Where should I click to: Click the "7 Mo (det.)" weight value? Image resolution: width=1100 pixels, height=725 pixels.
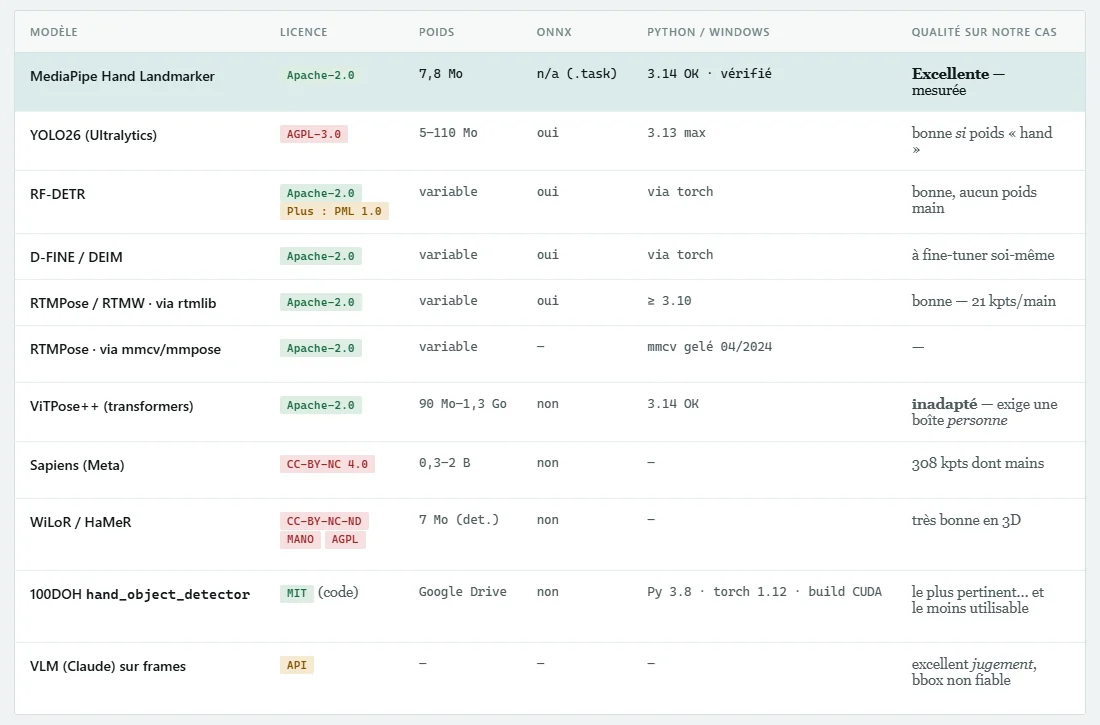click(x=459, y=519)
